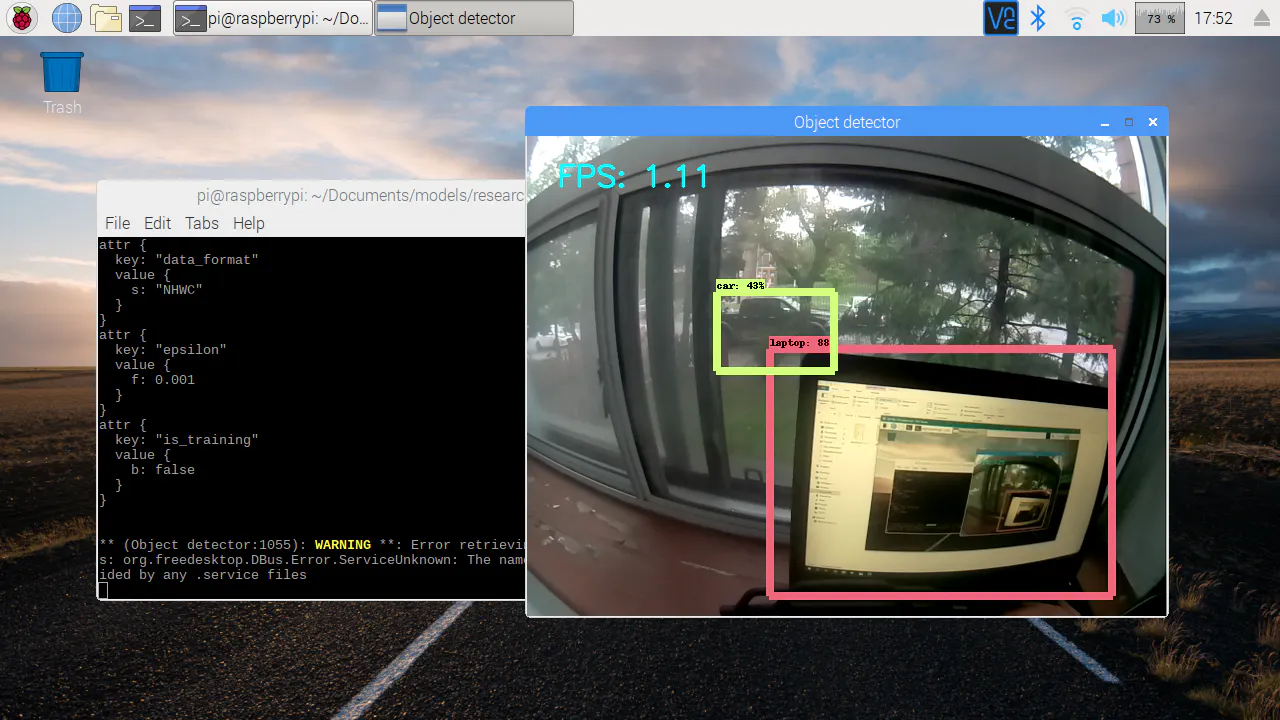Click the 's: "NHWC"' terminal line
Viewport: 1280px width, 720px height.
point(167,290)
